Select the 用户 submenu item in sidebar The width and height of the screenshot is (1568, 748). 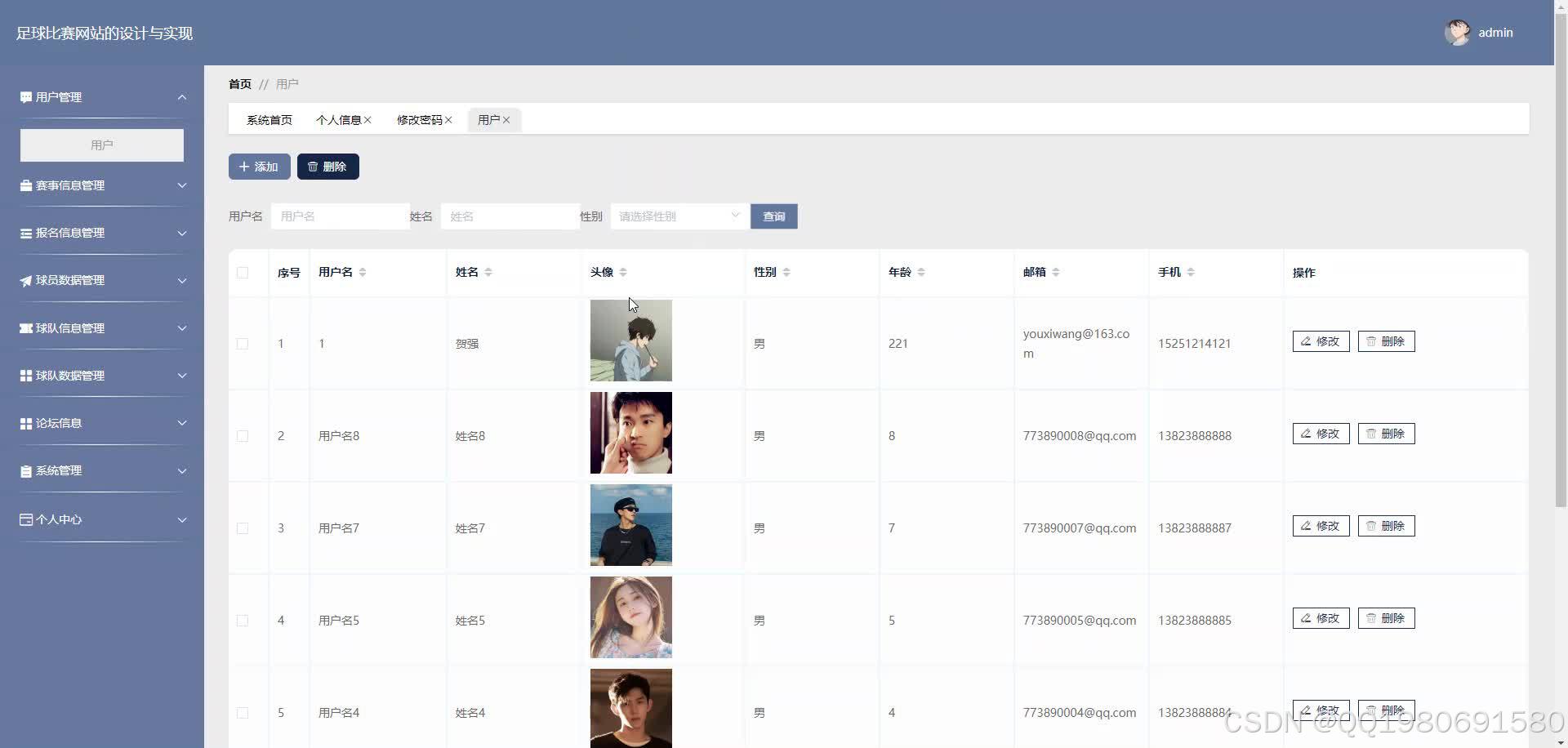pyautogui.click(x=102, y=145)
